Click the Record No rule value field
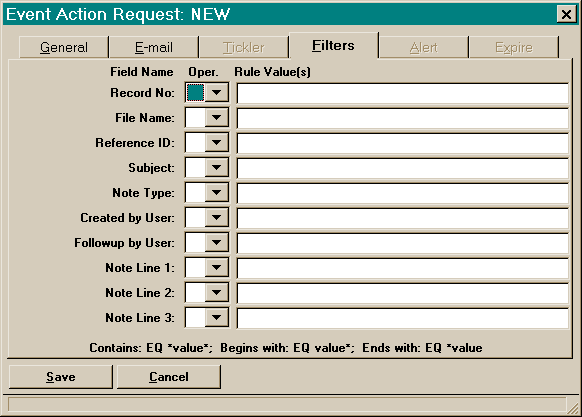This screenshot has width=582, height=417. [x=403, y=93]
